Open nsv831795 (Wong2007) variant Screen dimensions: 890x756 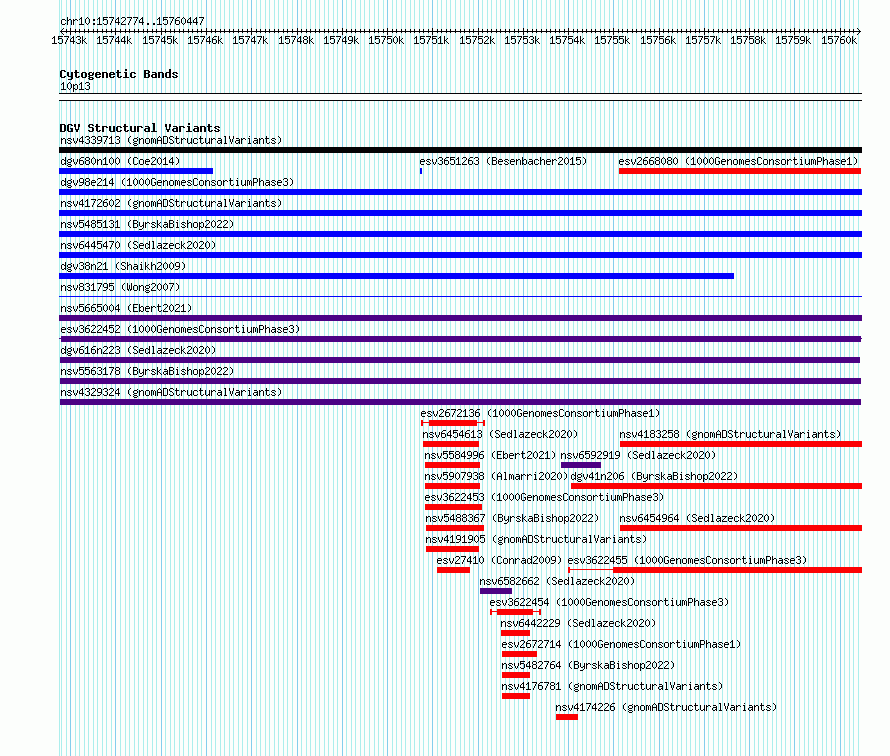pos(120,287)
